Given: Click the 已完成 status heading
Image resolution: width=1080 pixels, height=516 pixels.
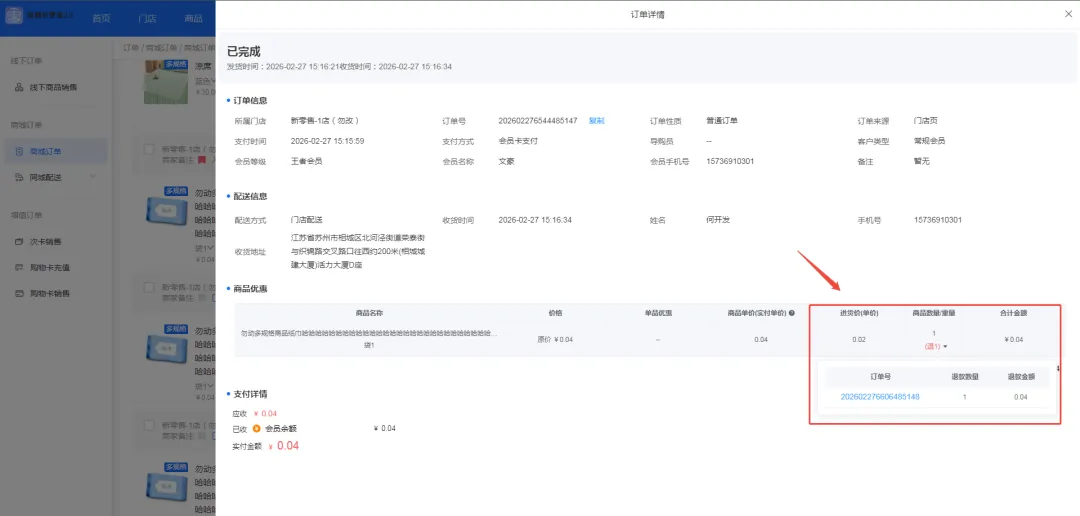Looking at the screenshot, I should [244, 51].
